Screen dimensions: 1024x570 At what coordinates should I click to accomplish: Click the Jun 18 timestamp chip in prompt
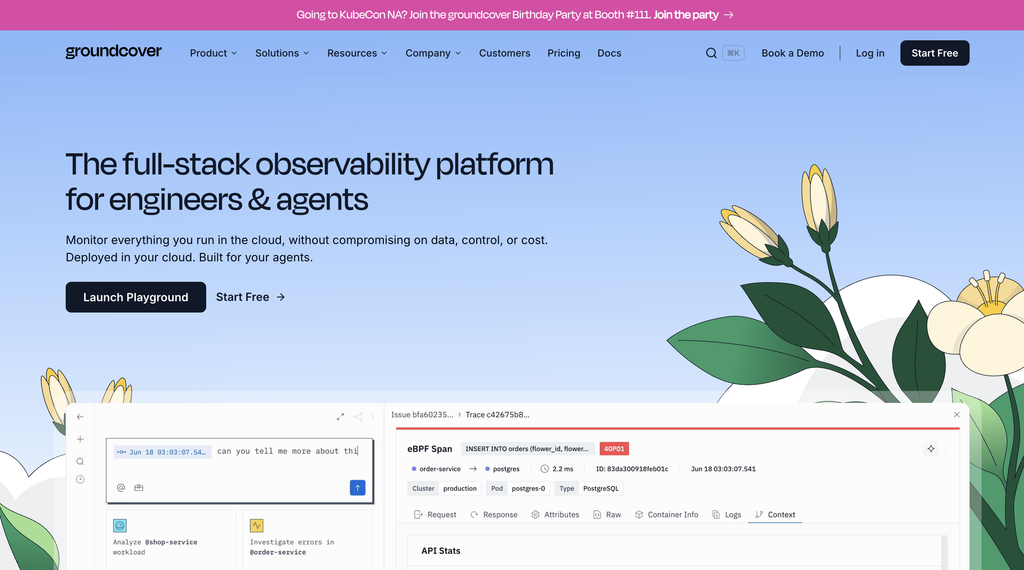[163, 452]
